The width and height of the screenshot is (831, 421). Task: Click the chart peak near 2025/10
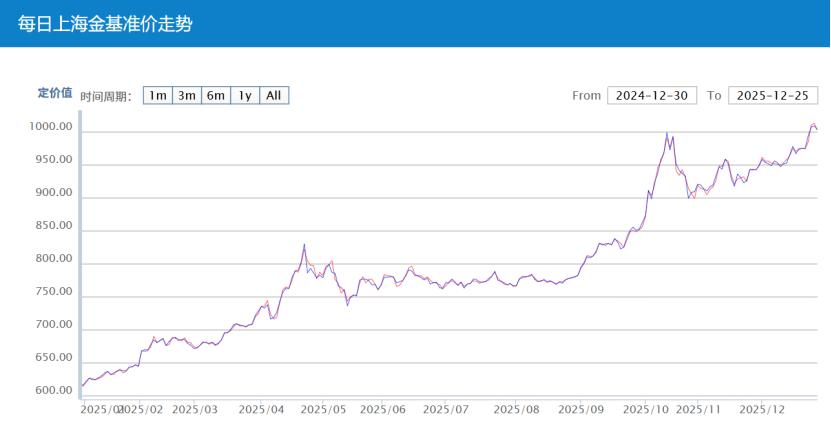coord(667,133)
